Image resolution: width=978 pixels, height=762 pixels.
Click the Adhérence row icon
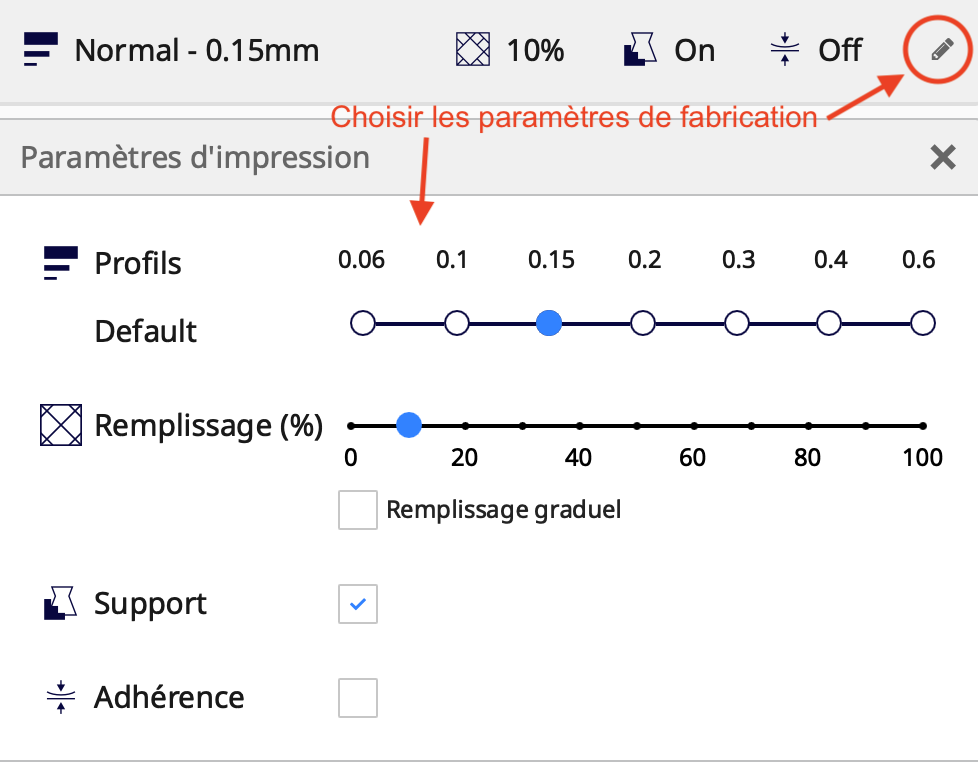pyautogui.click(x=61, y=697)
